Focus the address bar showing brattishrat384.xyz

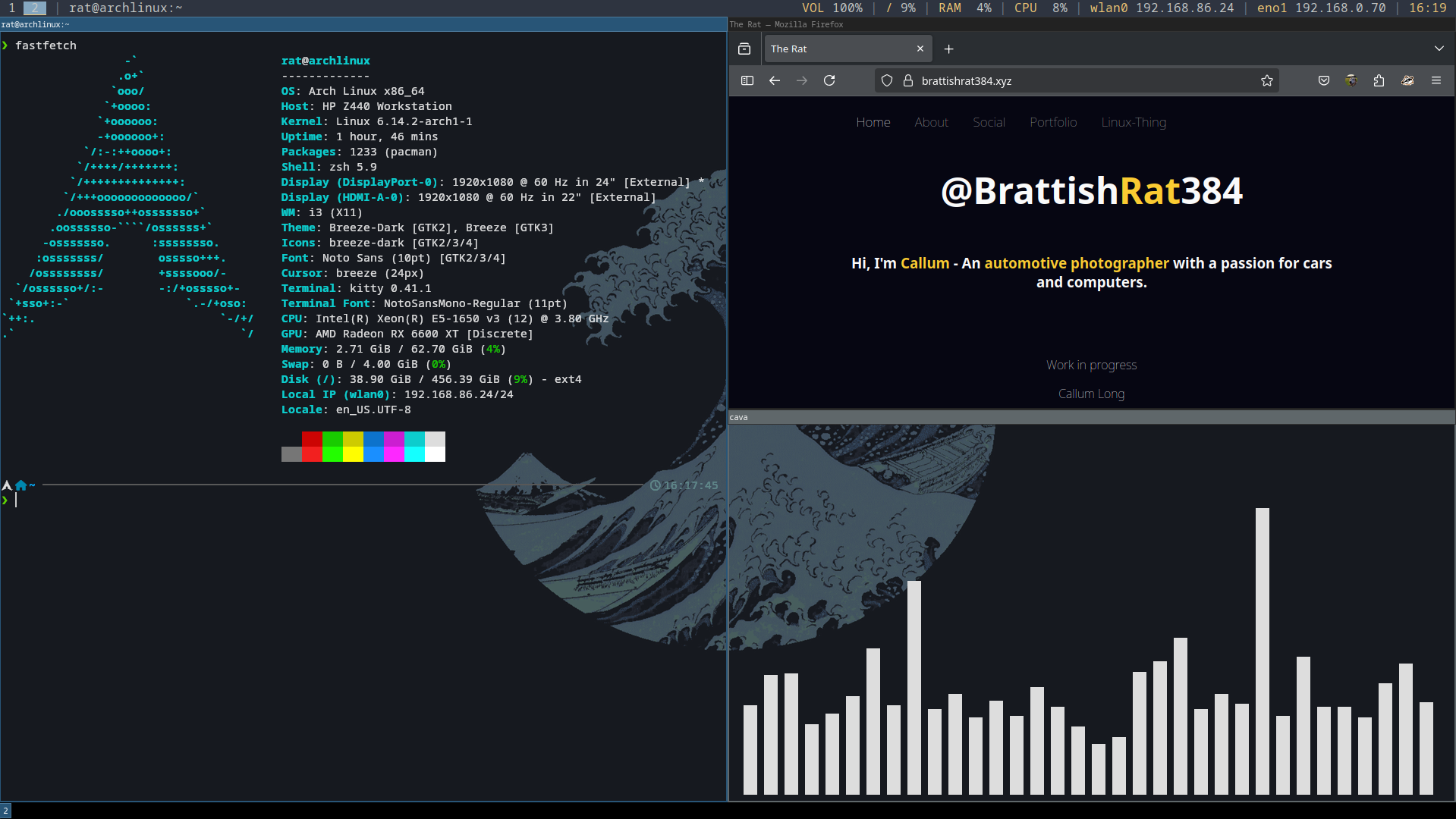point(1077,80)
